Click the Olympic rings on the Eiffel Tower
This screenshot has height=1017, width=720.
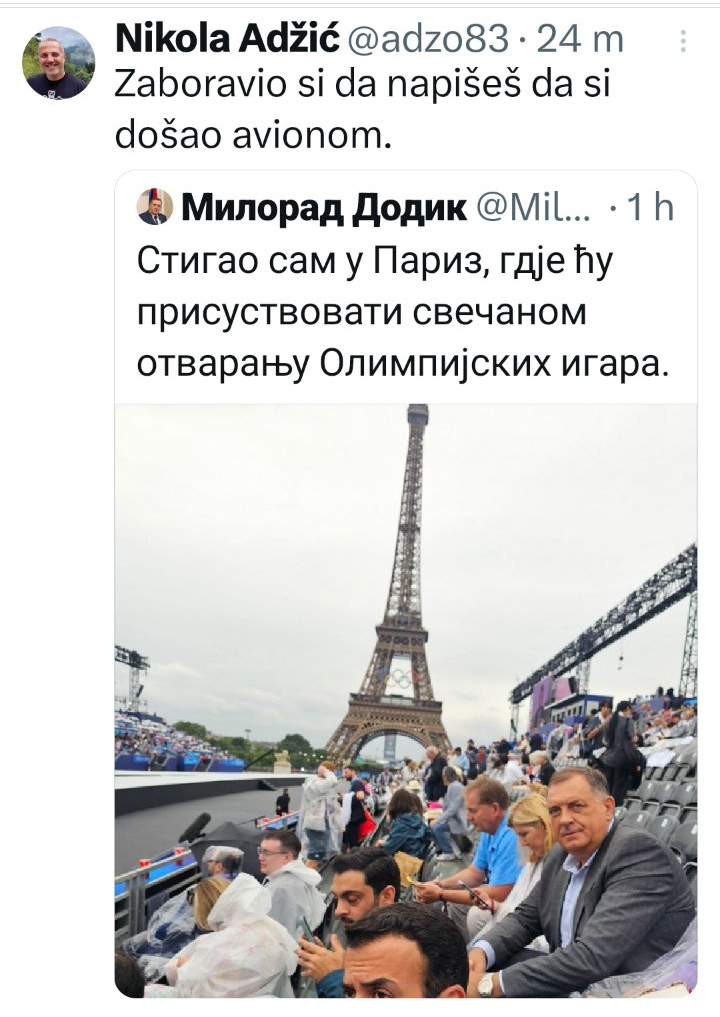coord(399,678)
